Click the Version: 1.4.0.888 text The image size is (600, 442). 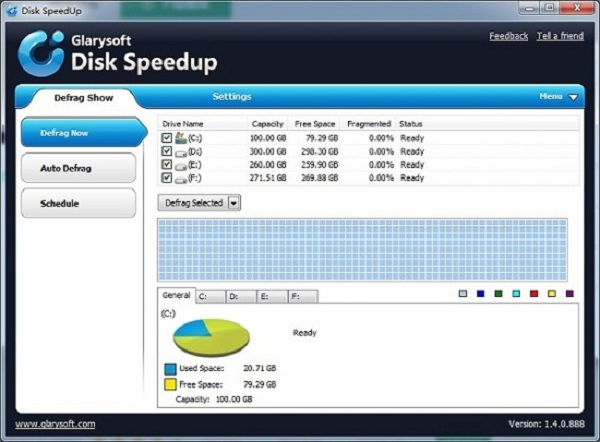coord(546,424)
